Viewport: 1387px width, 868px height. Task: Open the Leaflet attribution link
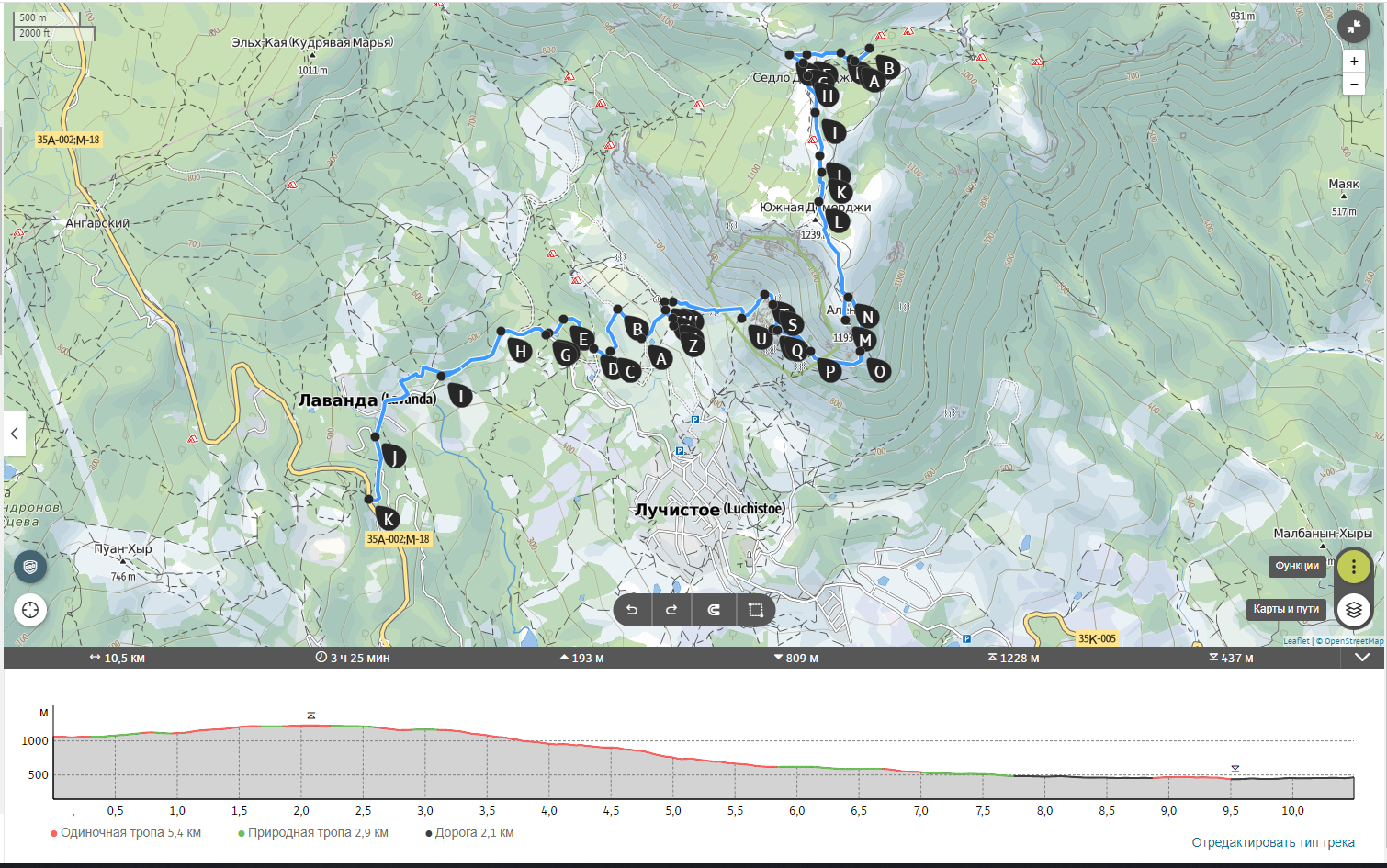pos(1296,641)
